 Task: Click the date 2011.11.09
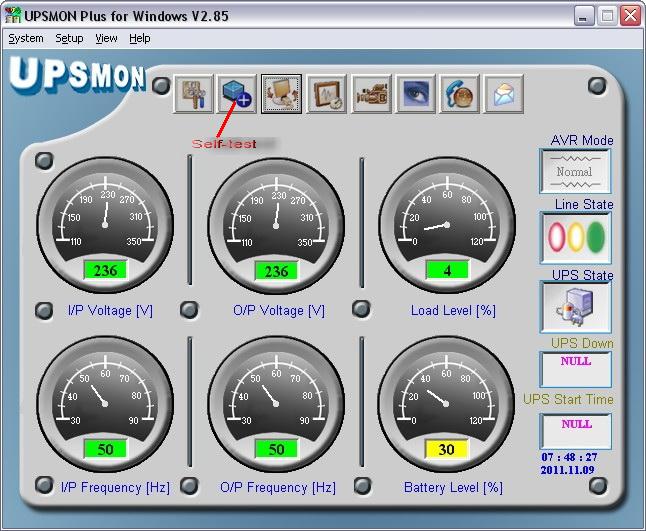[x=567, y=470]
